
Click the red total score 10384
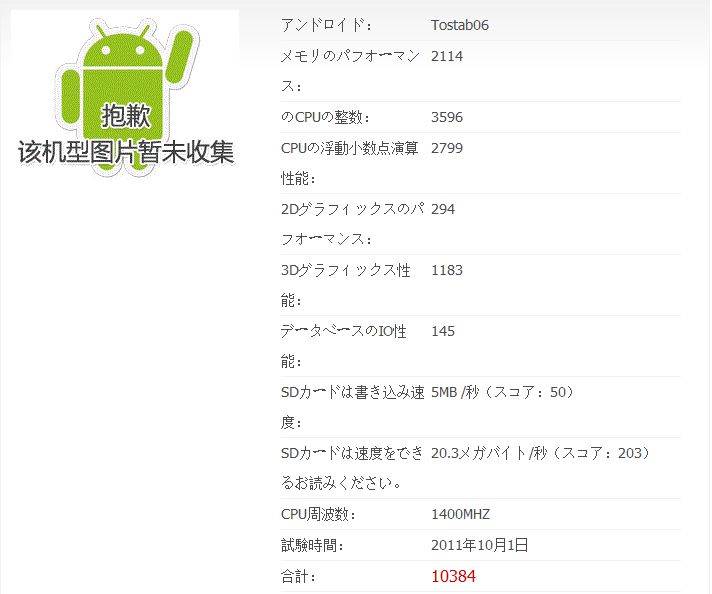[453, 576]
